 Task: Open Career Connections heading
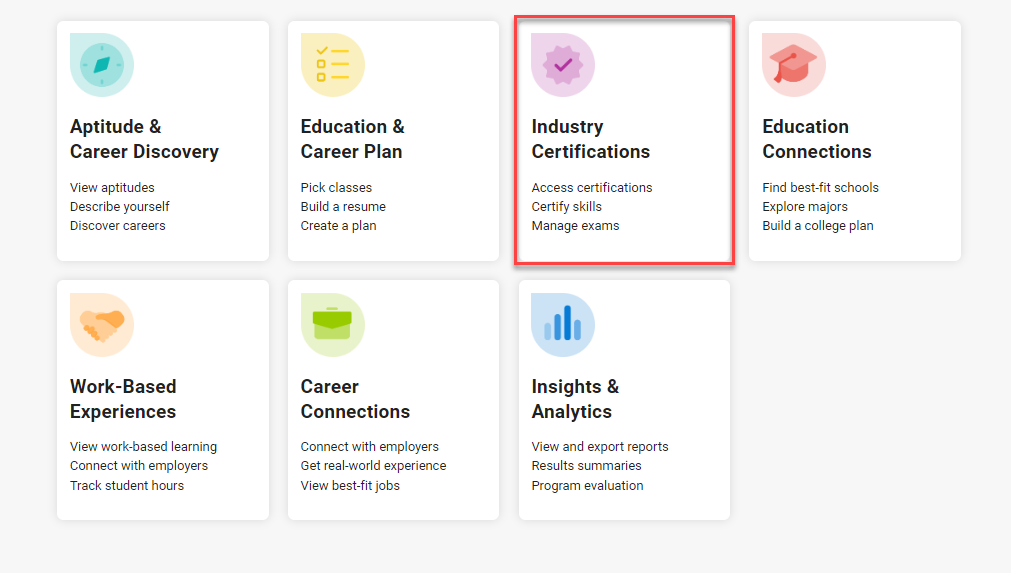click(x=355, y=398)
